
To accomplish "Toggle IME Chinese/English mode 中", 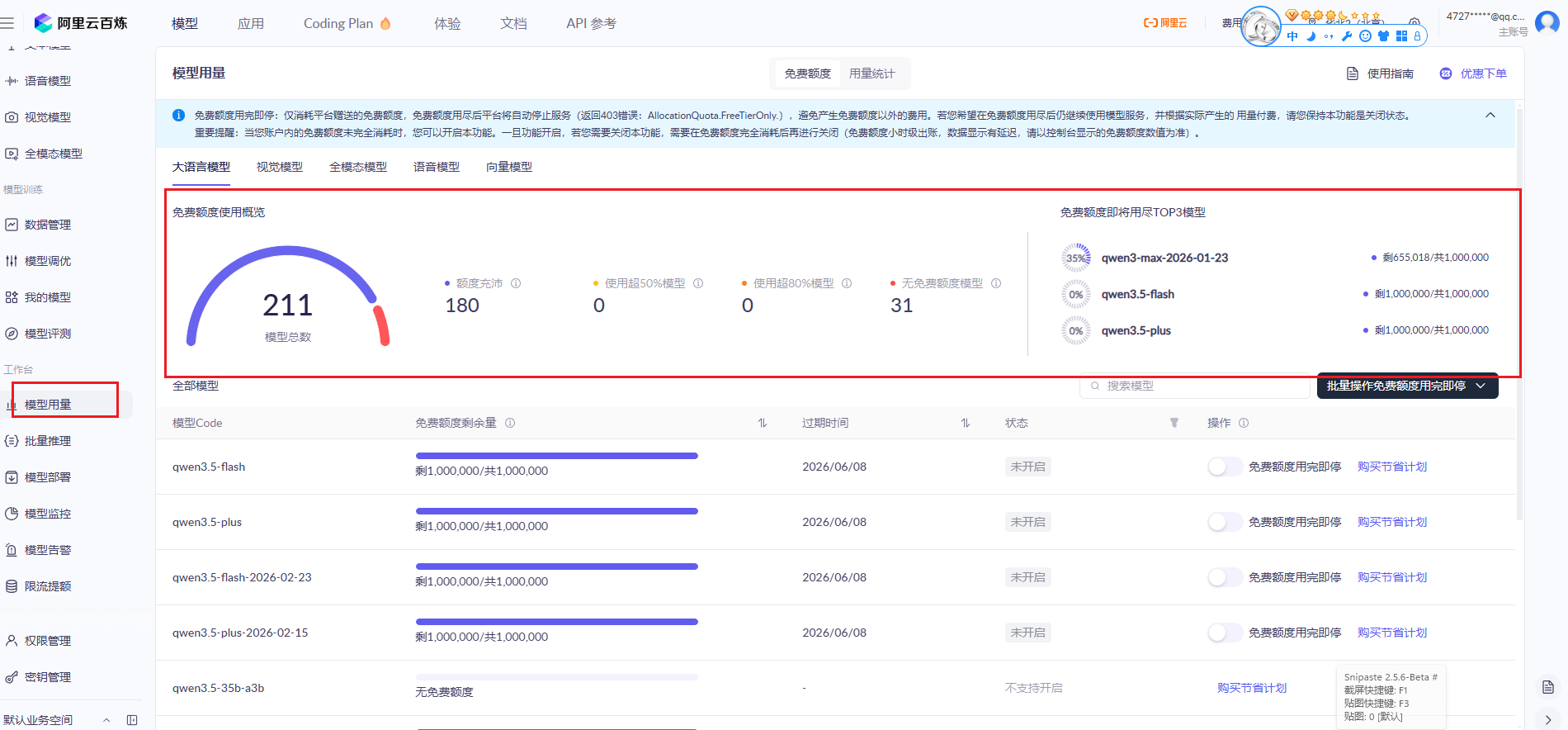I will pyautogui.click(x=1292, y=36).
